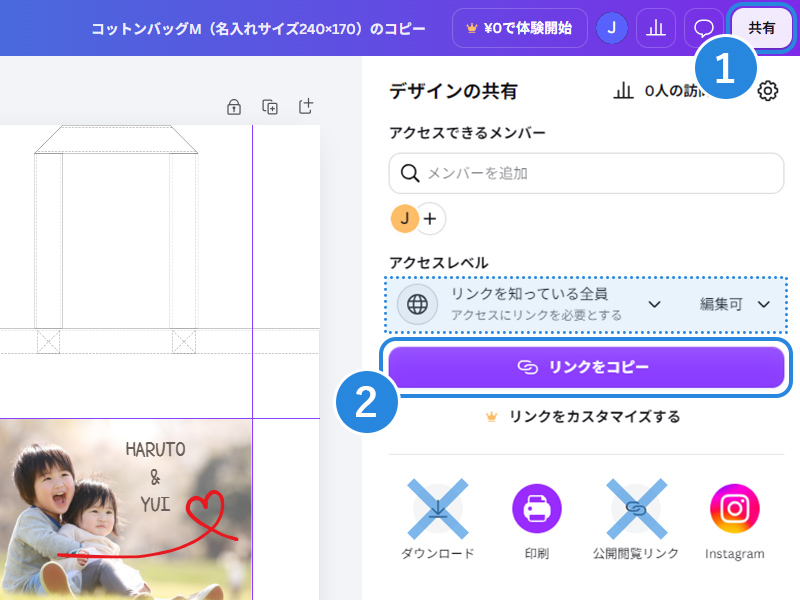Open the insights bar chart icon in header
This screenshot has height=600, width=800.
coord(656,28)
